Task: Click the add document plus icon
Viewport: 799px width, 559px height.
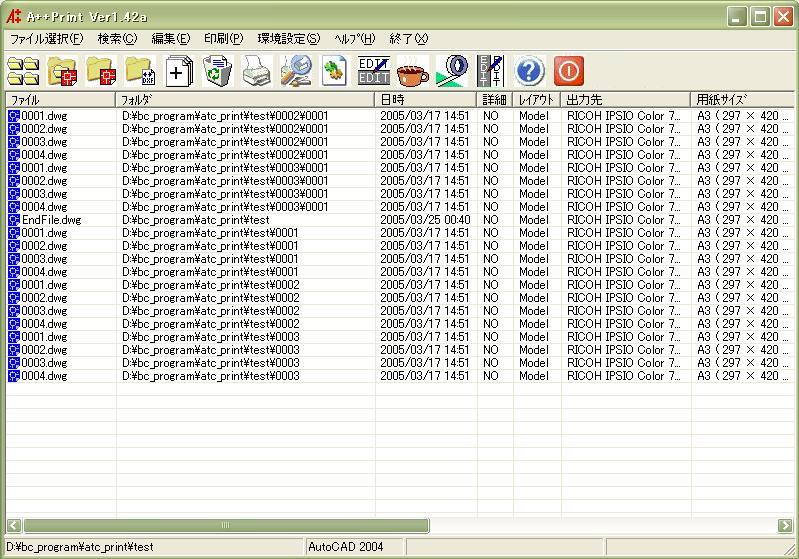Action: pyautogui.click(x=178, y=71)
